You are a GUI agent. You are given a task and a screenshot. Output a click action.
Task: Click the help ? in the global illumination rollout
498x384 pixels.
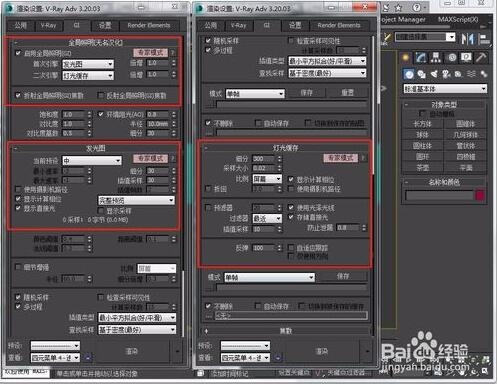click(173, 53)
